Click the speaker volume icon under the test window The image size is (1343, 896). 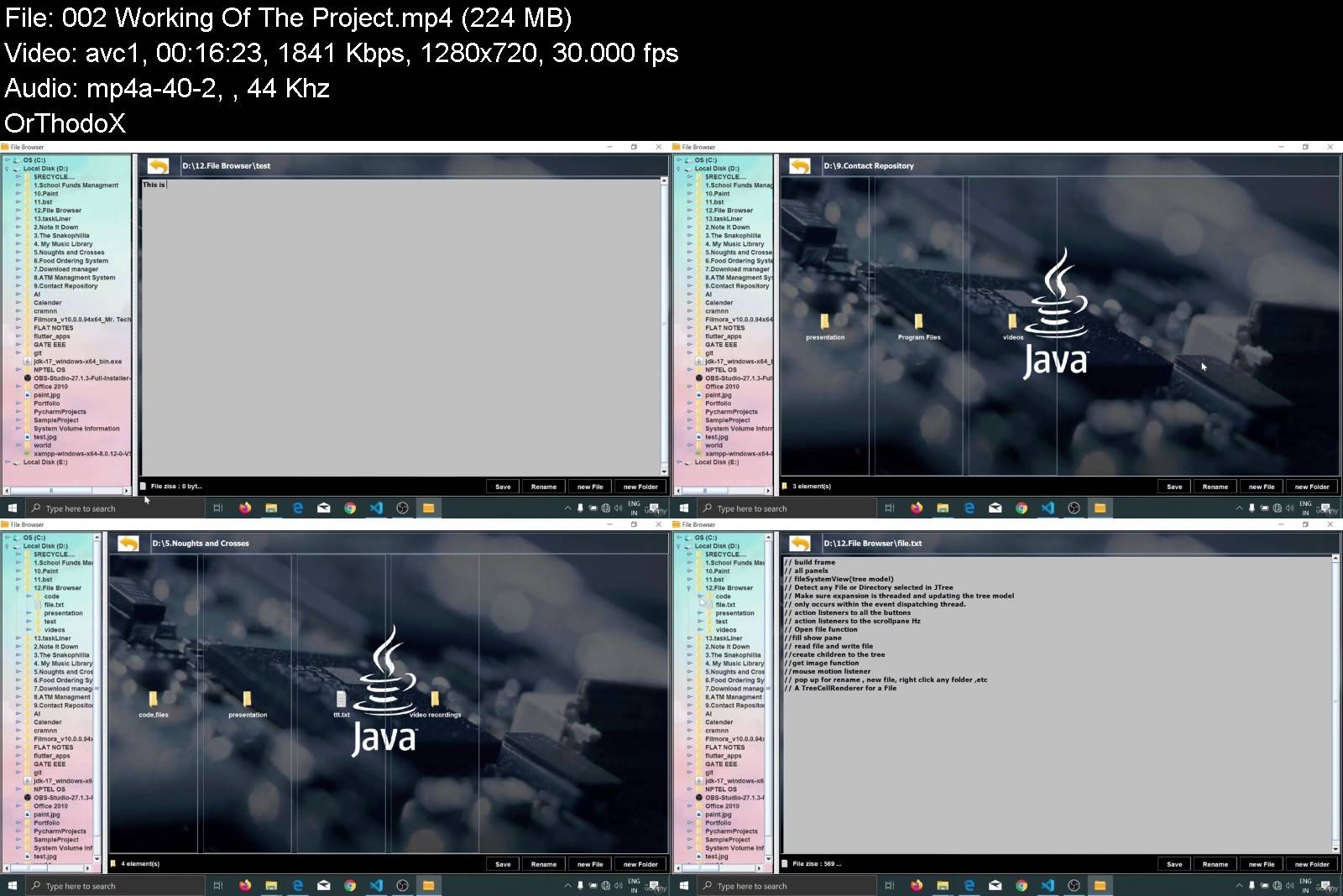click(x=619, y=508)
